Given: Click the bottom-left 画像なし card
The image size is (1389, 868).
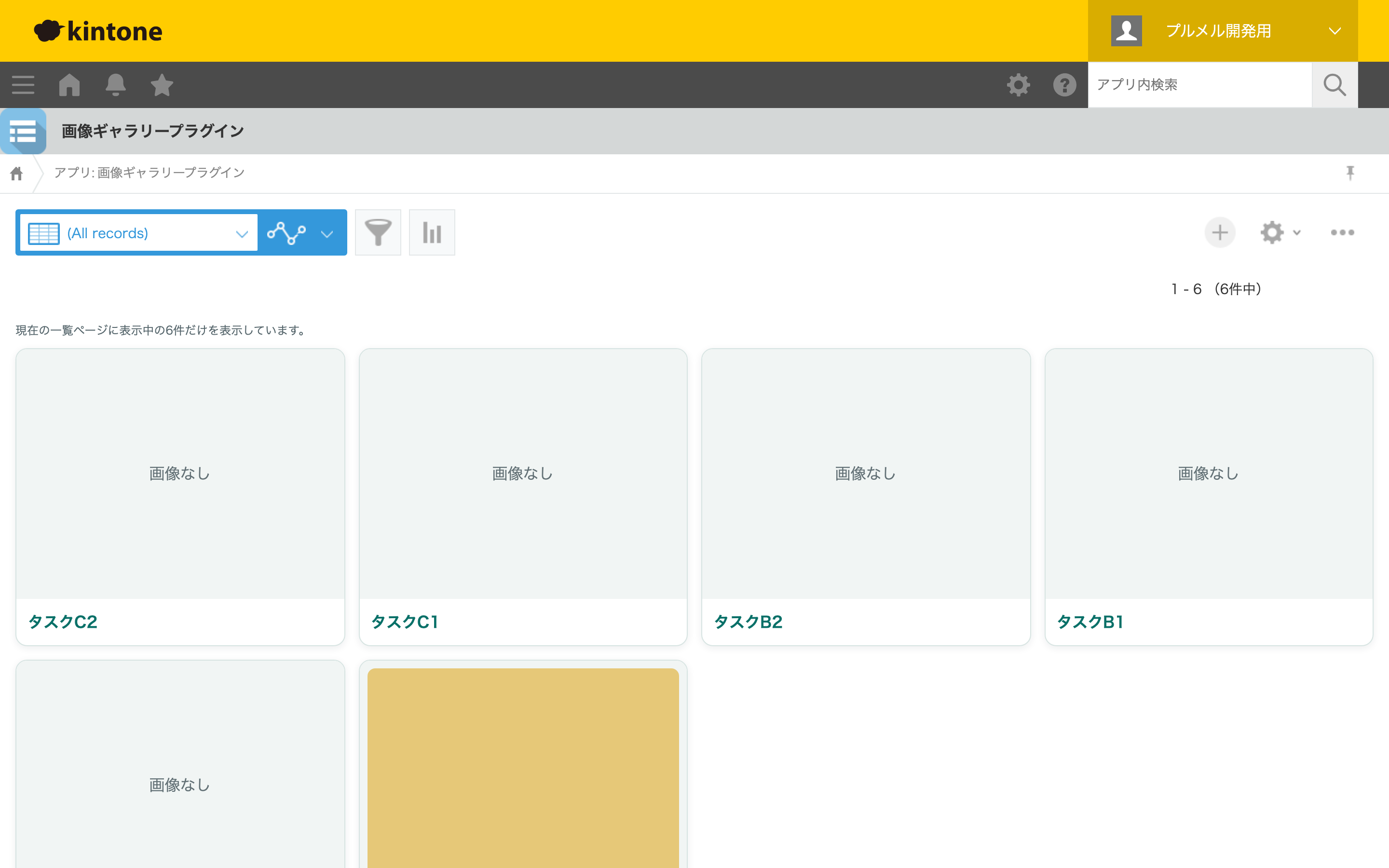Looking at the screenshot, I should (x=180, y=765).
